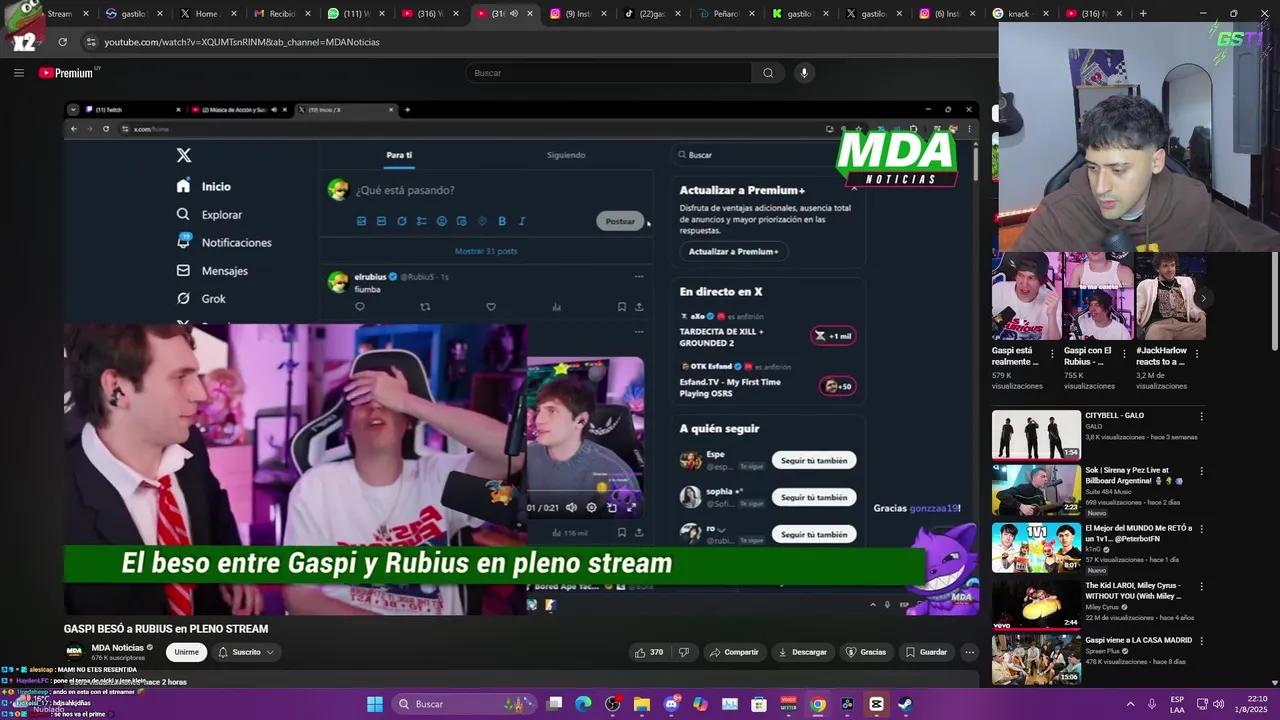
Task: Click the browser address bar URL
Action: click(x=242, y=42)
